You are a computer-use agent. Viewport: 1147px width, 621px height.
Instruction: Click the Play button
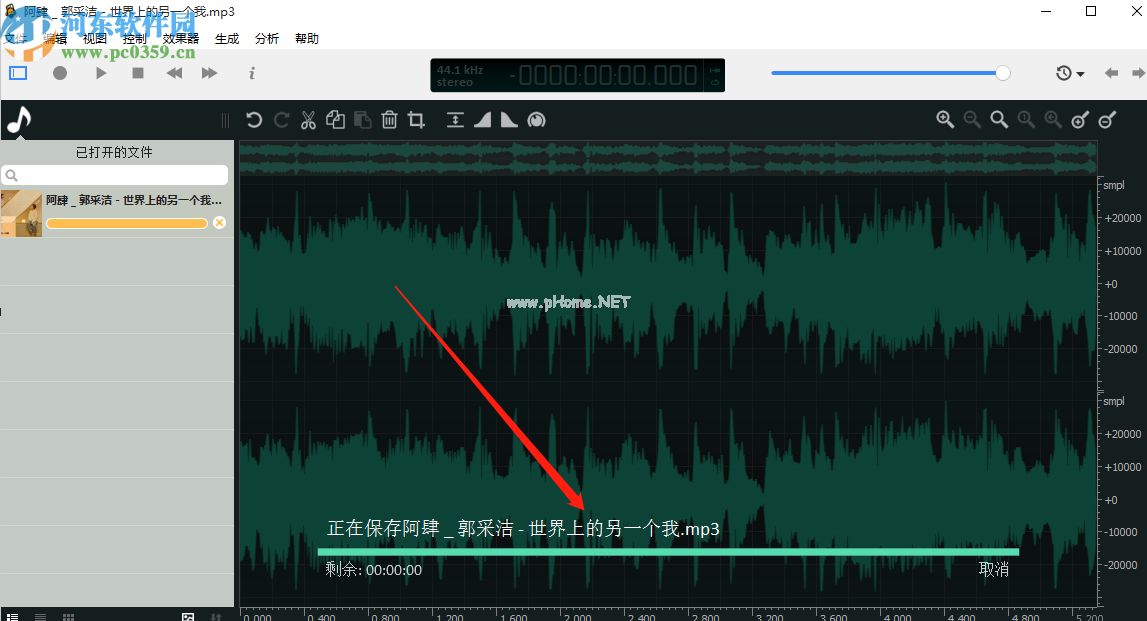pos(100,73)
